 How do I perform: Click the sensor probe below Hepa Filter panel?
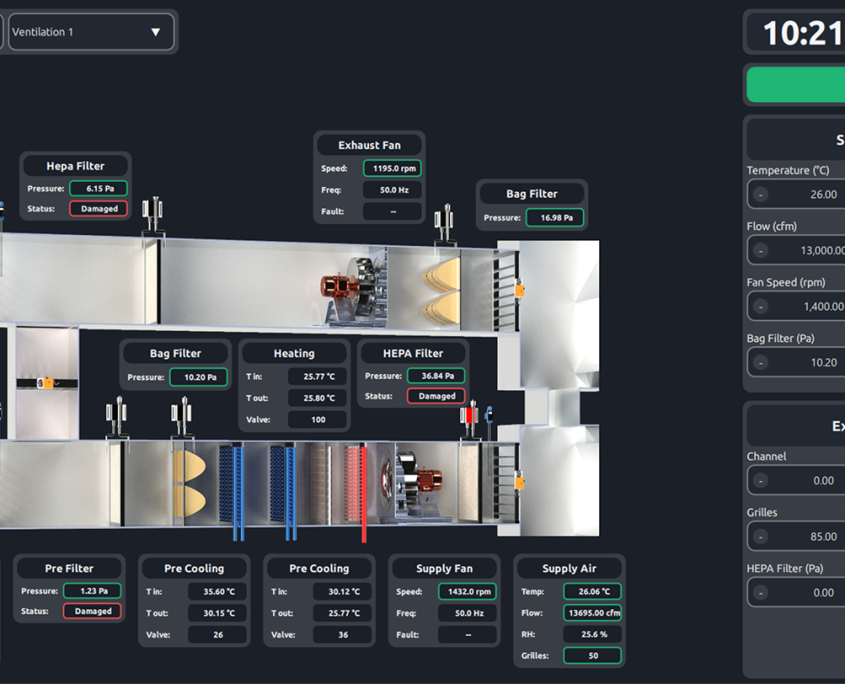pos(152,217)
